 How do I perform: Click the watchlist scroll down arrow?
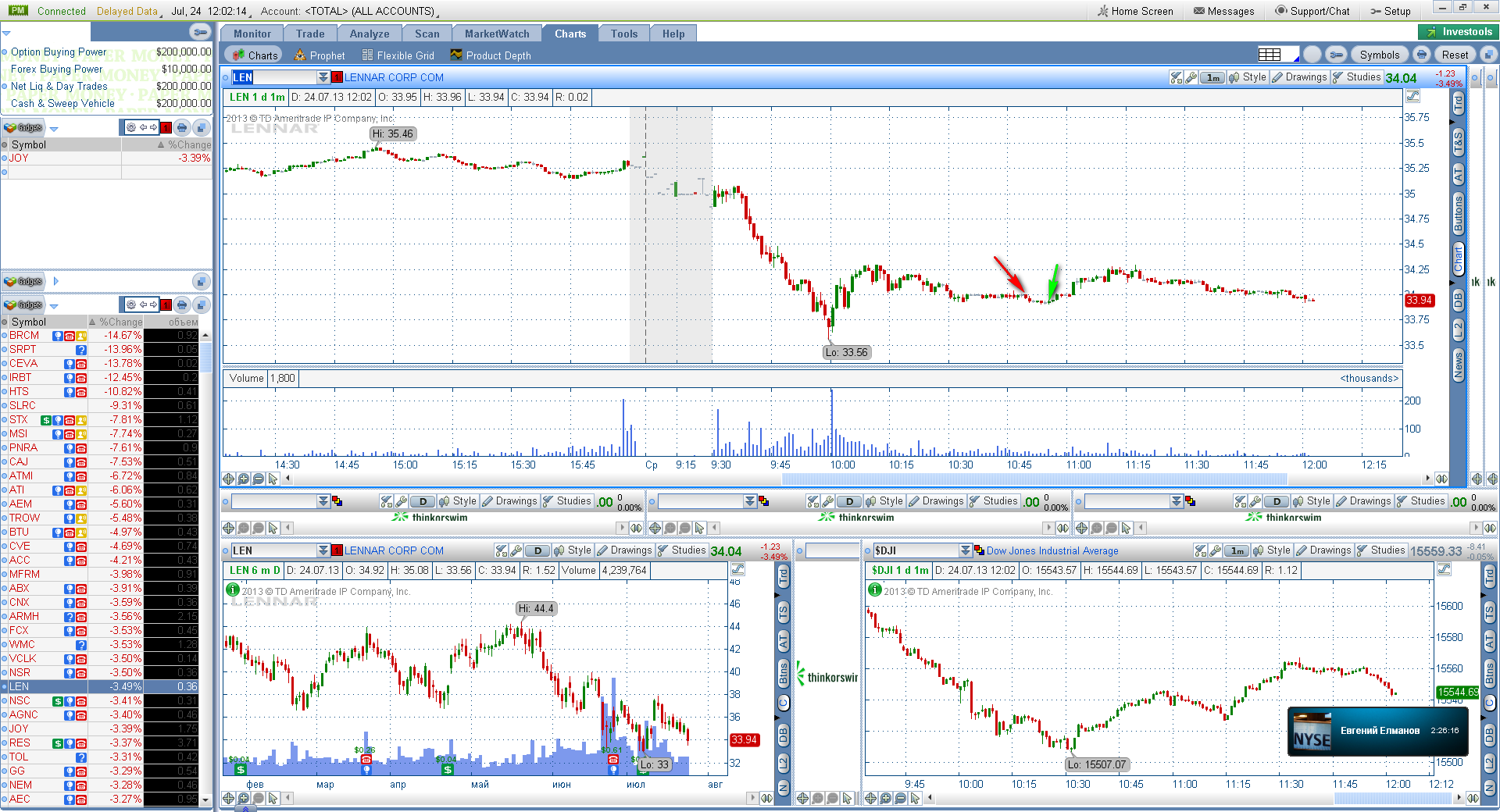tap(205, 800)
